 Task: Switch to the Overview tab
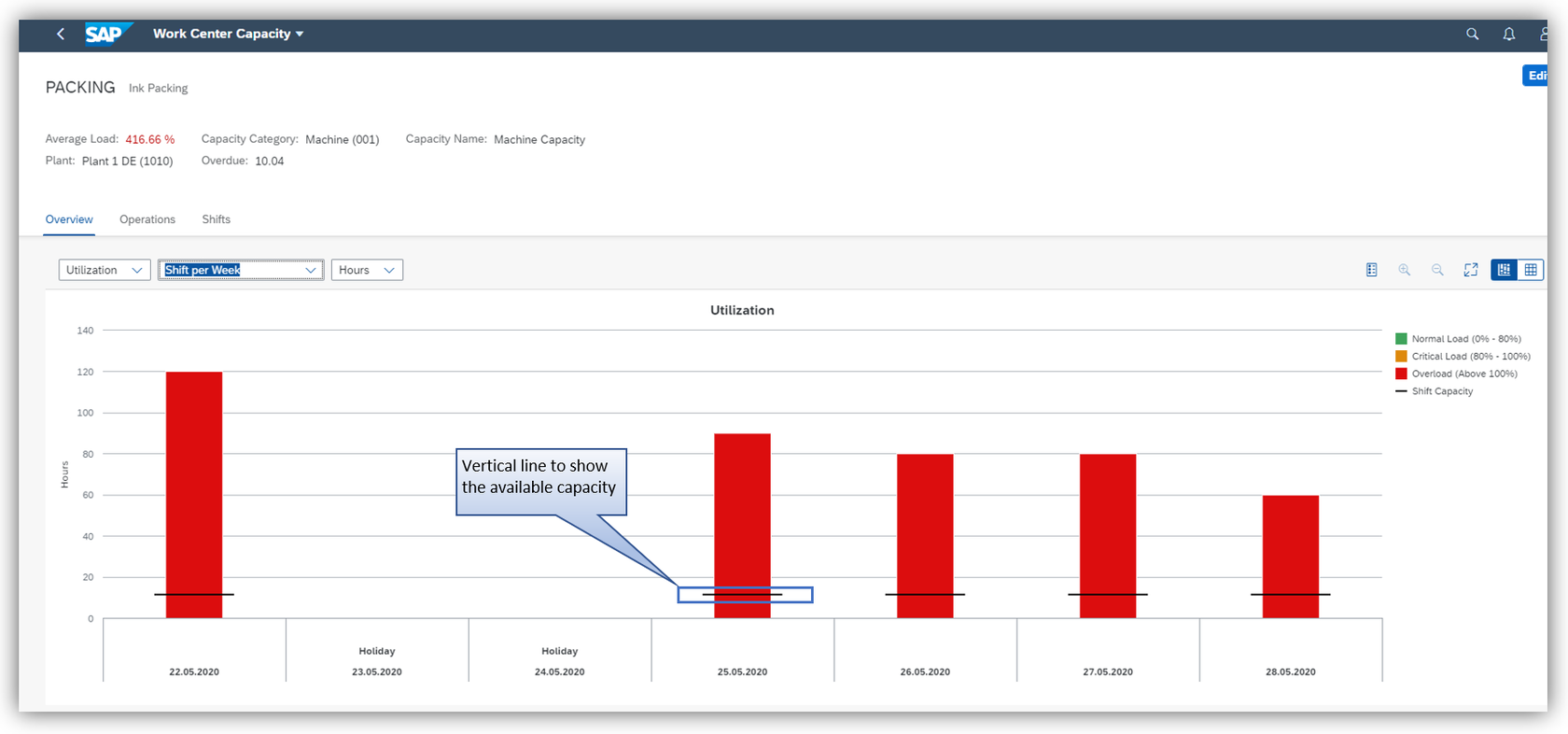[x=69, y=219]
